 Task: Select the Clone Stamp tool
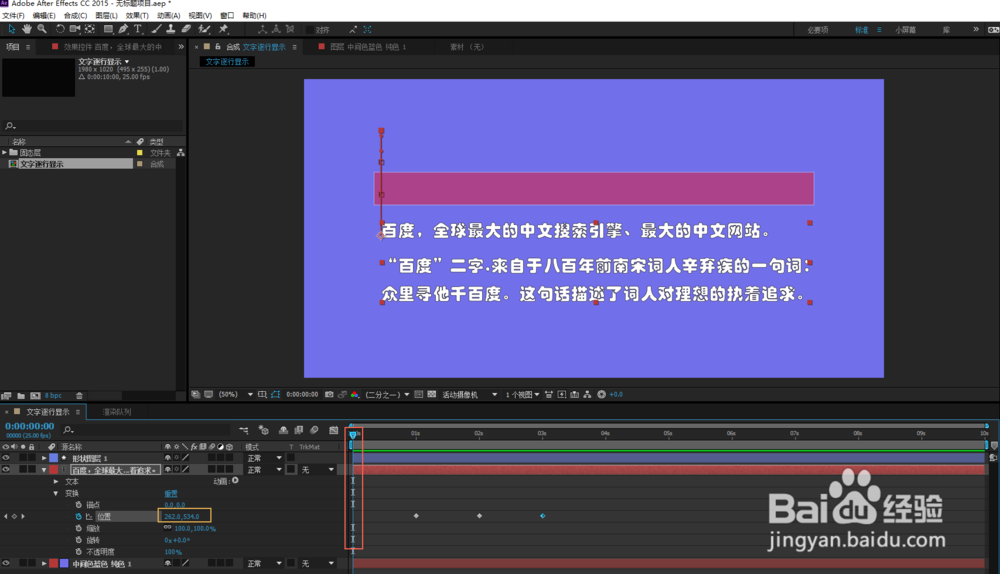(171, 29)
